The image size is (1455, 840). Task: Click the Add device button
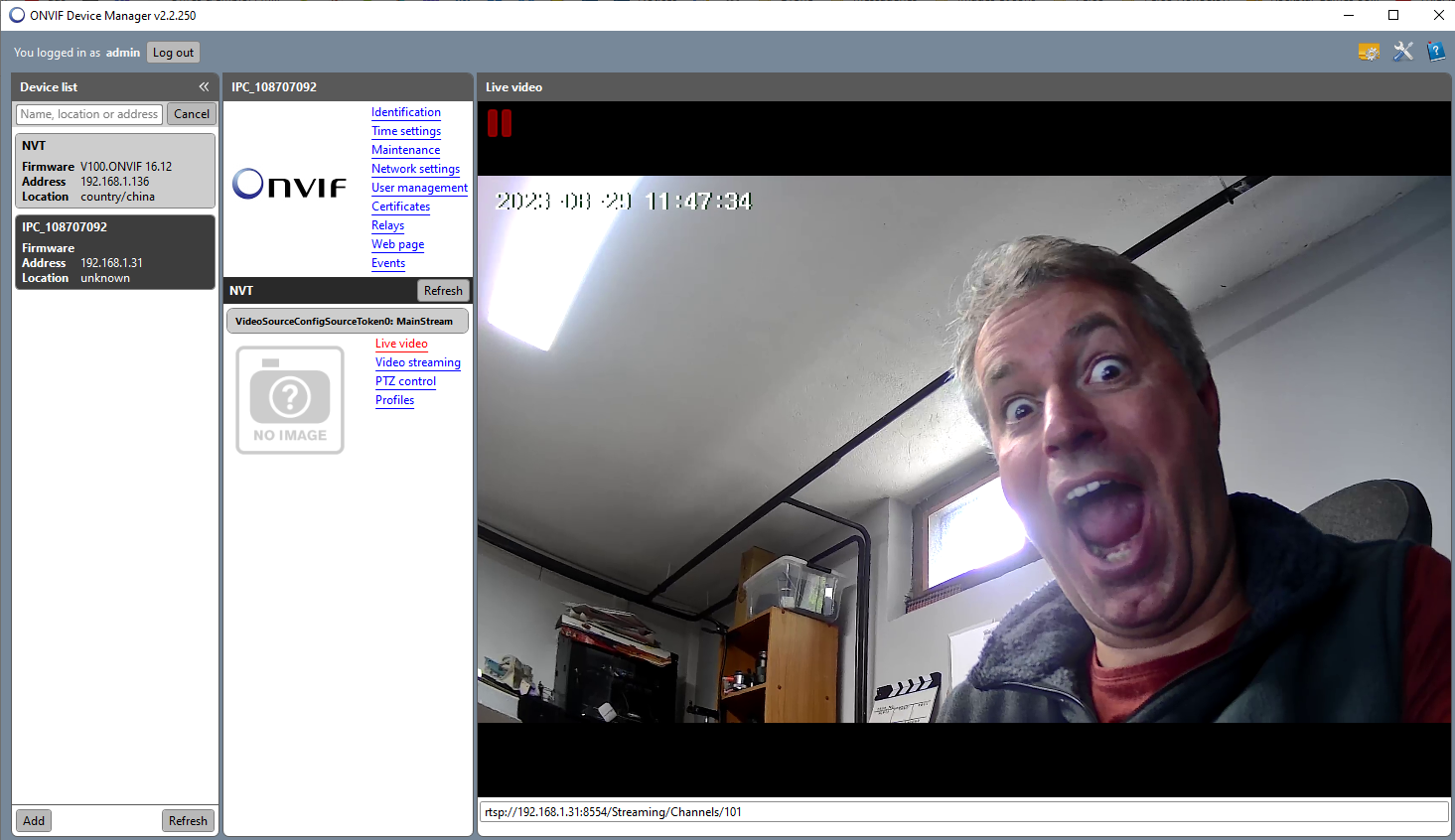point(34,821)
